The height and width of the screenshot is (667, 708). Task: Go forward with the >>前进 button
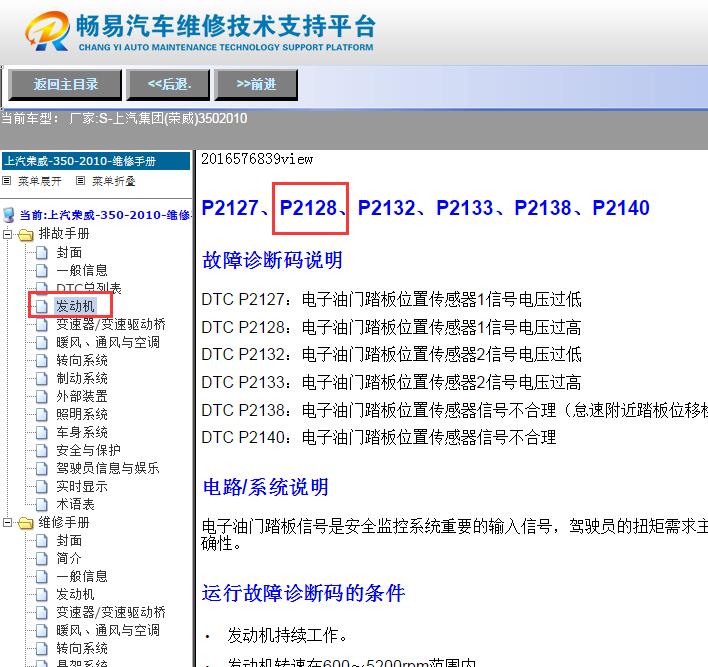tap(256, 84)
